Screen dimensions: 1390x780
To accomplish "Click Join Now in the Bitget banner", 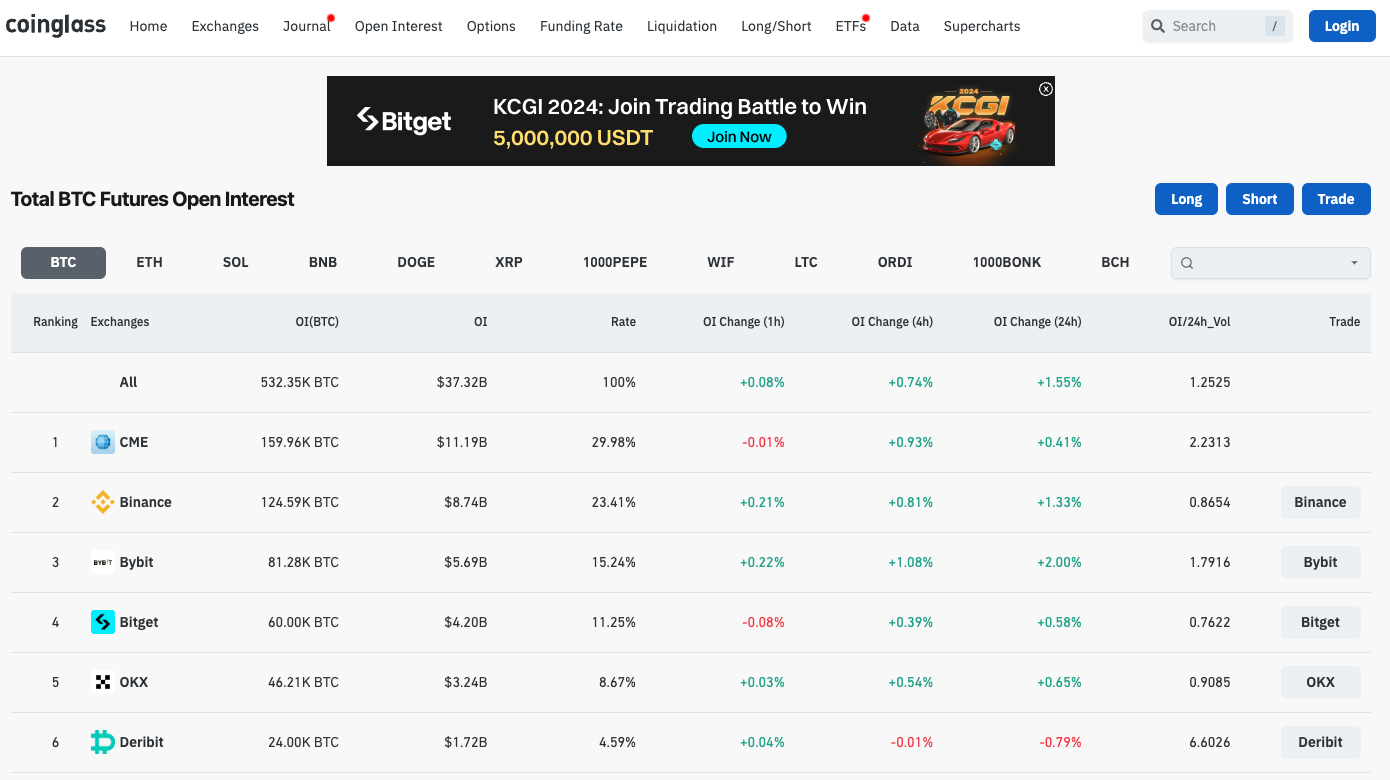I will point(739,137).
